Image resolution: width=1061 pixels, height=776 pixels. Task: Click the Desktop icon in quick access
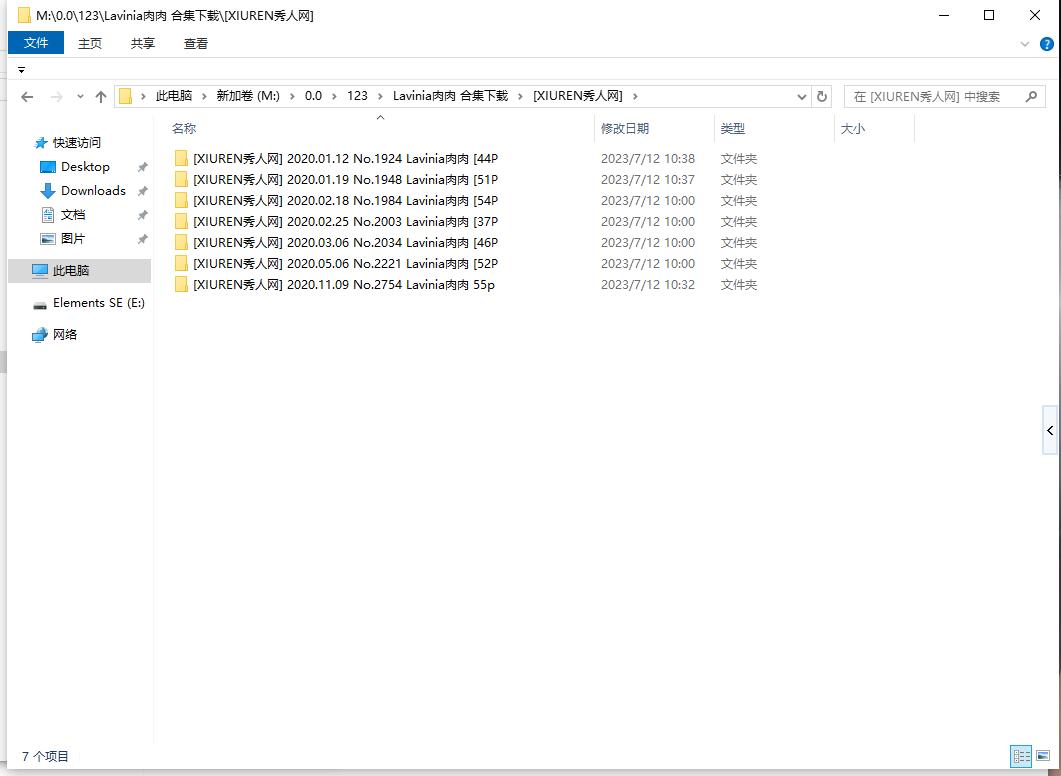pyautogui.click(x=47, y=167)
